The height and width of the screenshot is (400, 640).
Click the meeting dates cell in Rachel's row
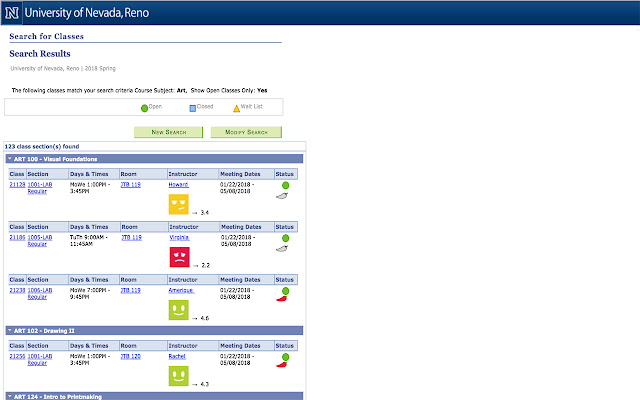[237, 360]
